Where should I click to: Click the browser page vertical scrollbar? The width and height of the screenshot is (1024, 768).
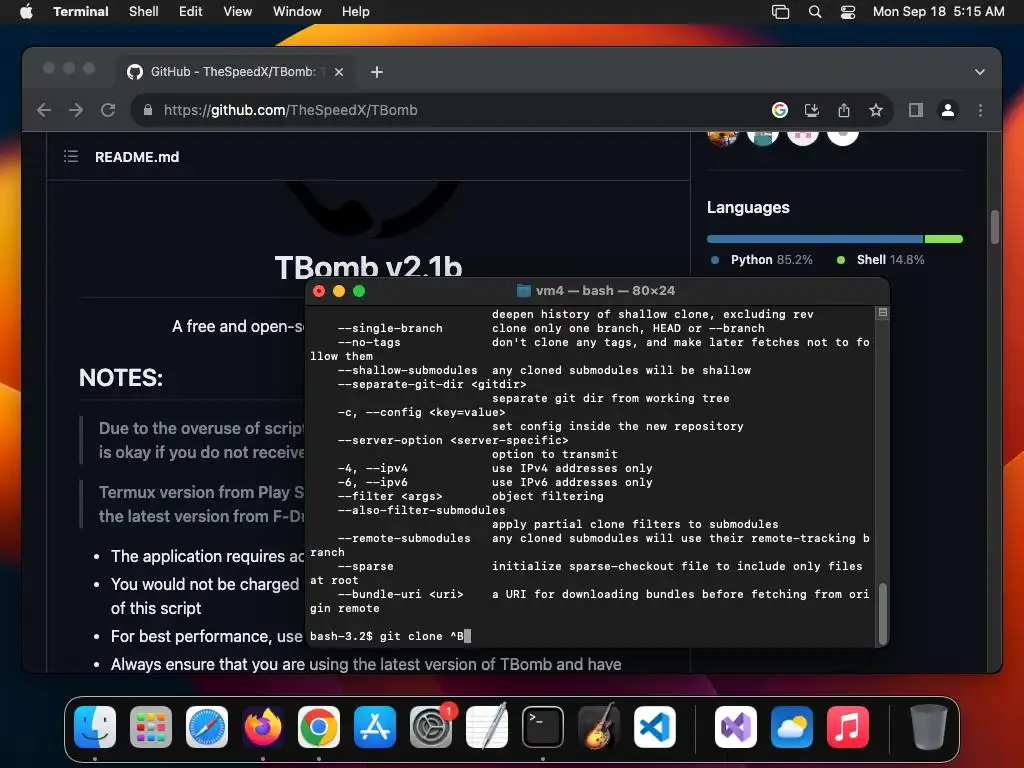point(995,227)
